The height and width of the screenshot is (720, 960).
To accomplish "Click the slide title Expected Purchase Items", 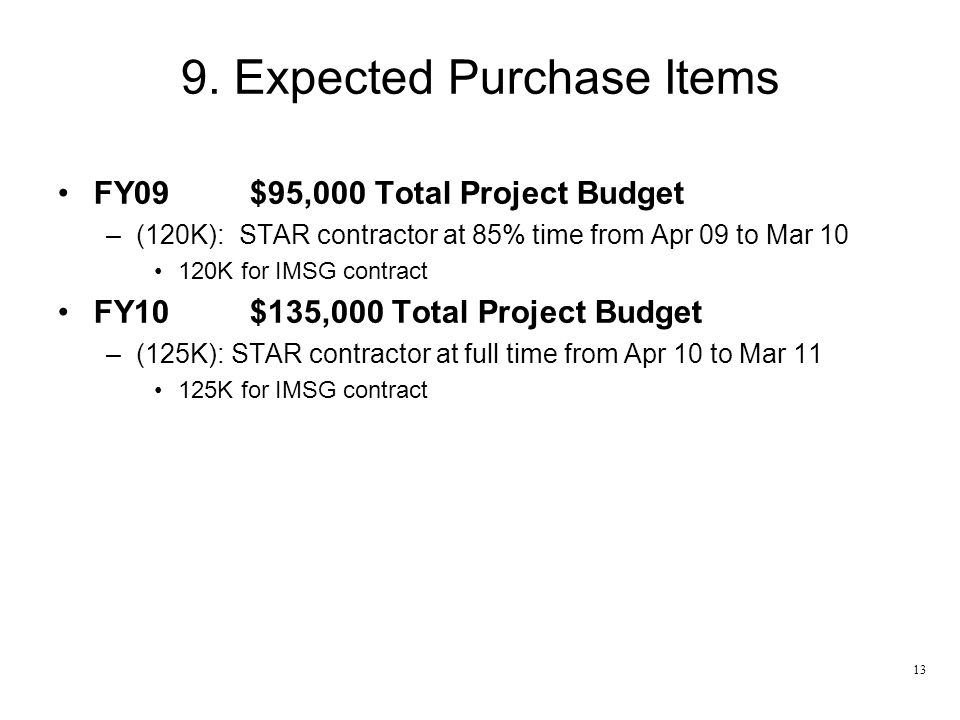I will tap(479, 78).
